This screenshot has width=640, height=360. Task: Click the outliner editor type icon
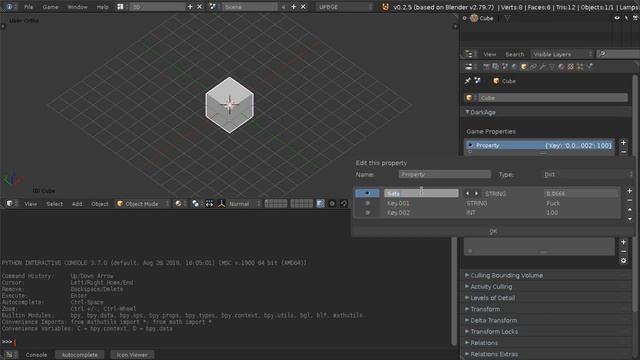coord(469,54)
